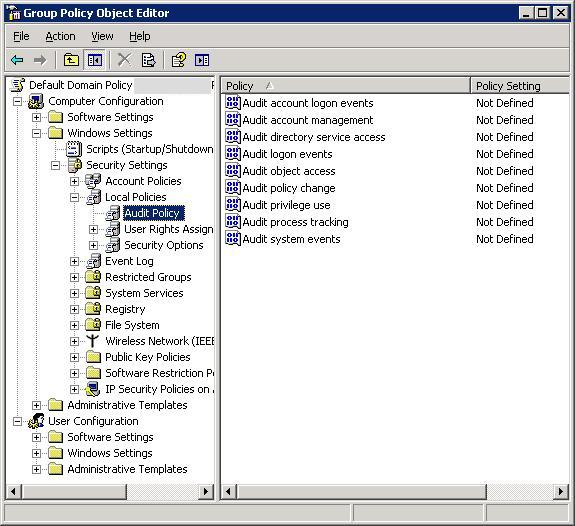The height and width of the screenshot is (526, 575).
Task: Expand the User Rights Assignment node
Action: [x=94, y=229]
